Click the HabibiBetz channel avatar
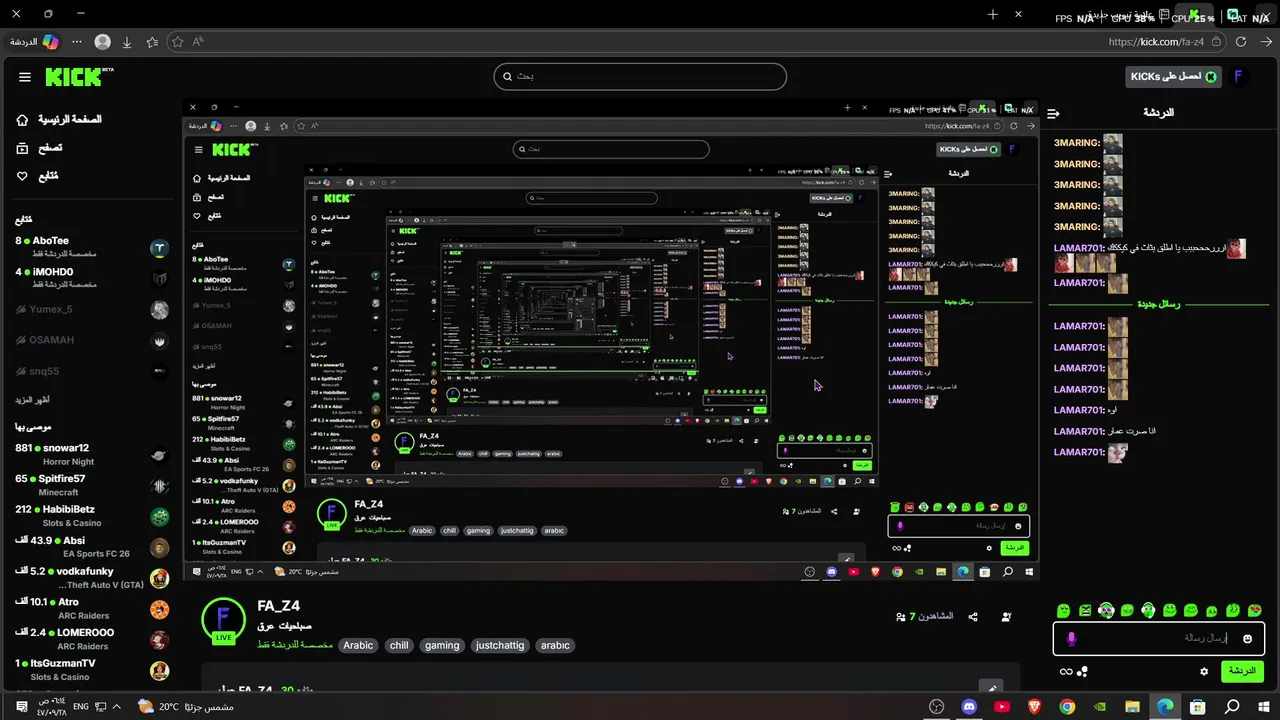 pyautogui.click(x=159, y=517)
